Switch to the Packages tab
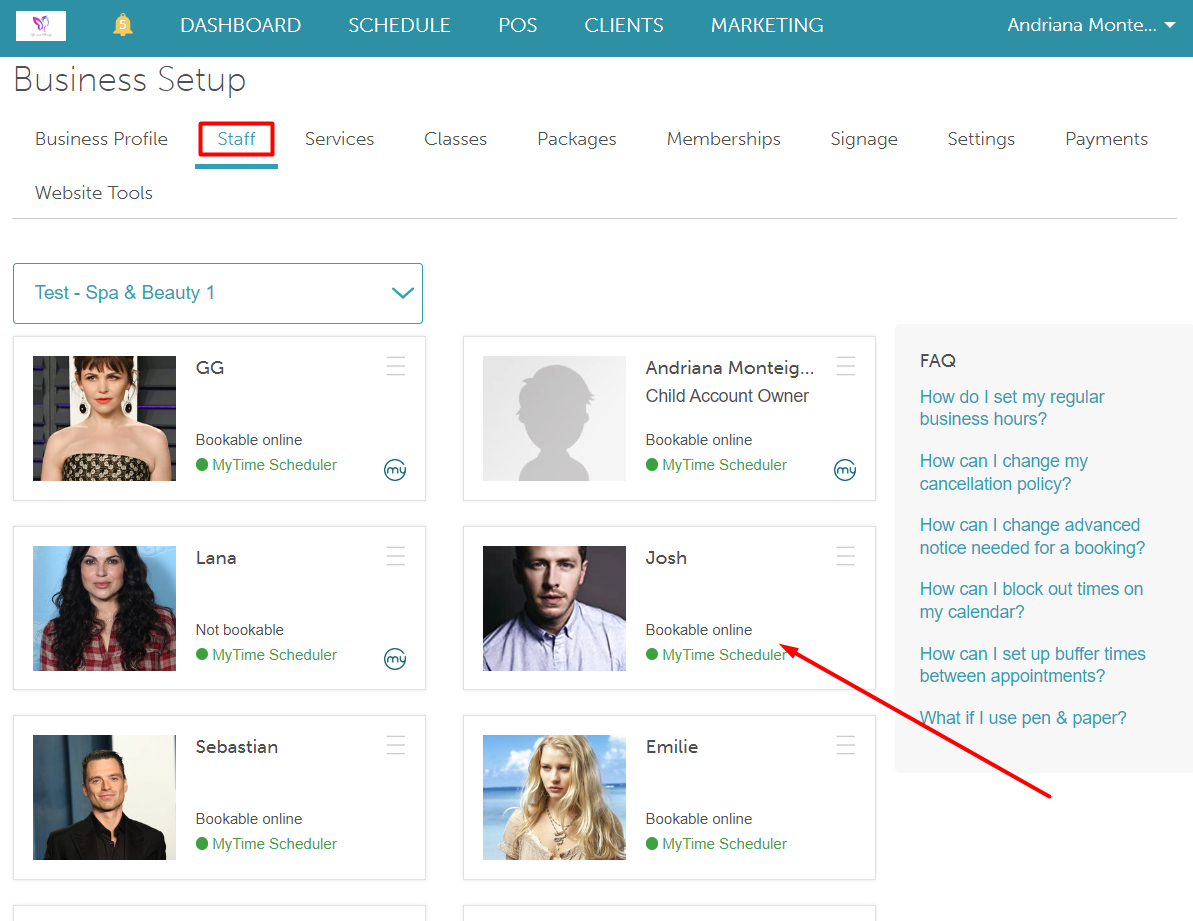 coord(577,139)
